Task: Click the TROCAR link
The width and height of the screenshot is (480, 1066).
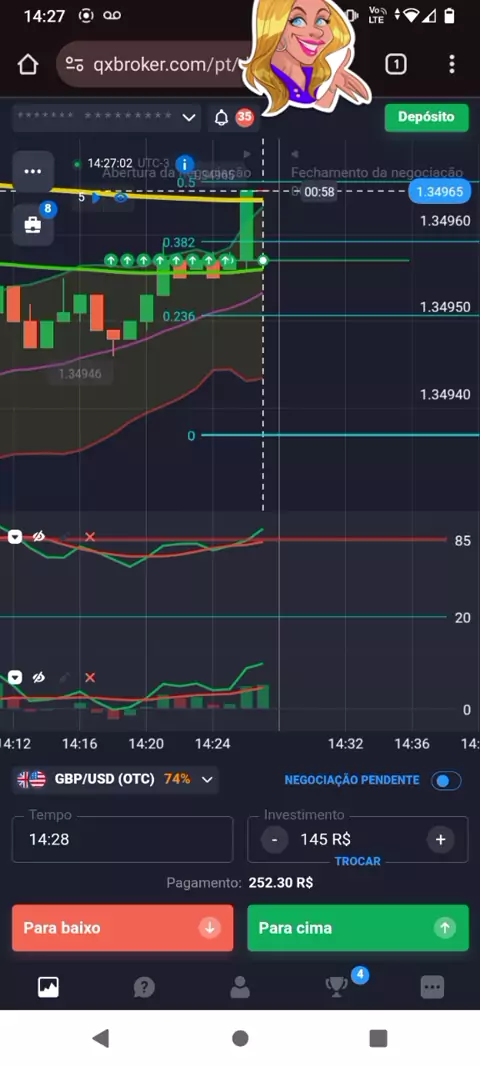Action: (x=358, y=861)
